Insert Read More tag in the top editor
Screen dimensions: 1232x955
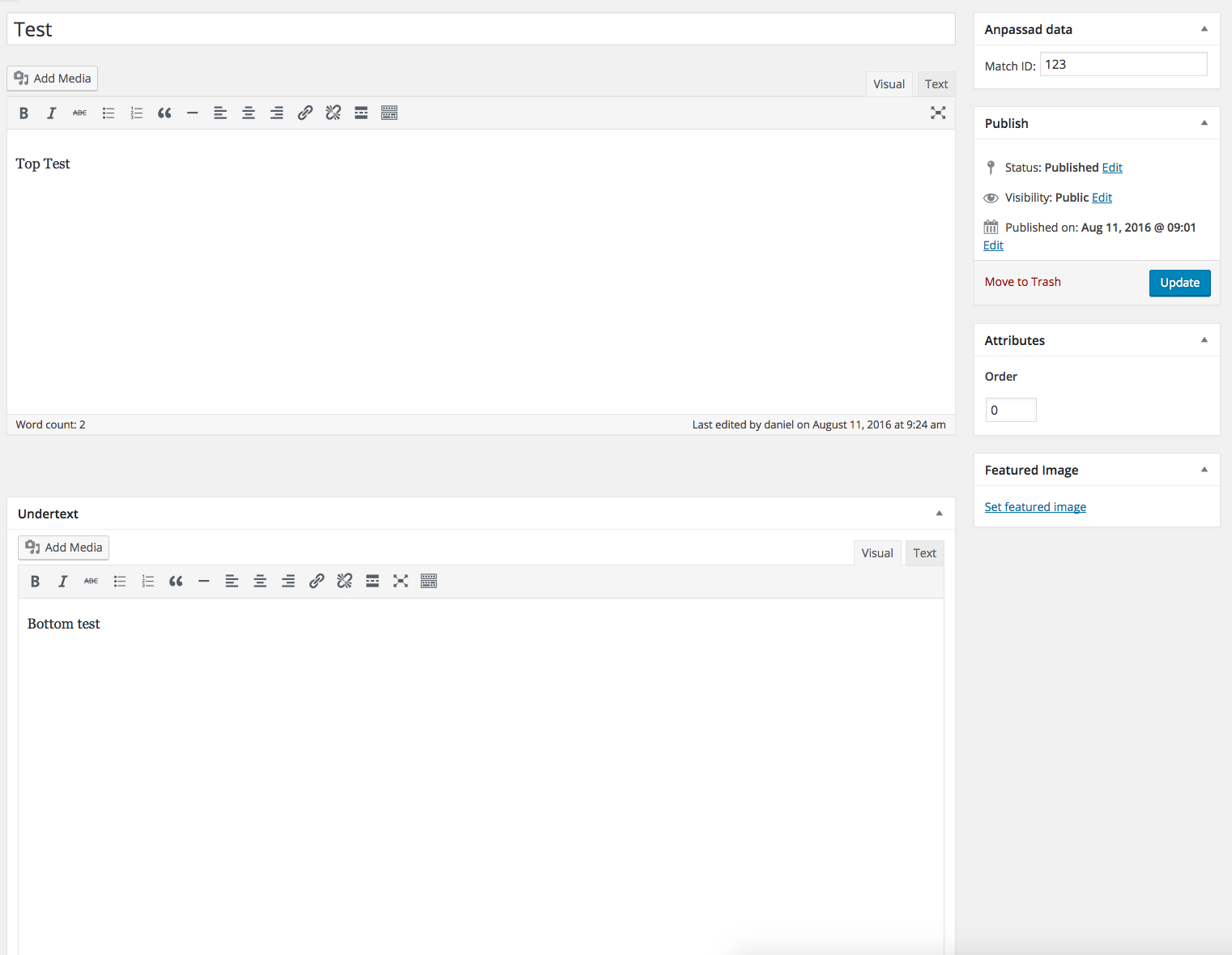click(361, 113)
